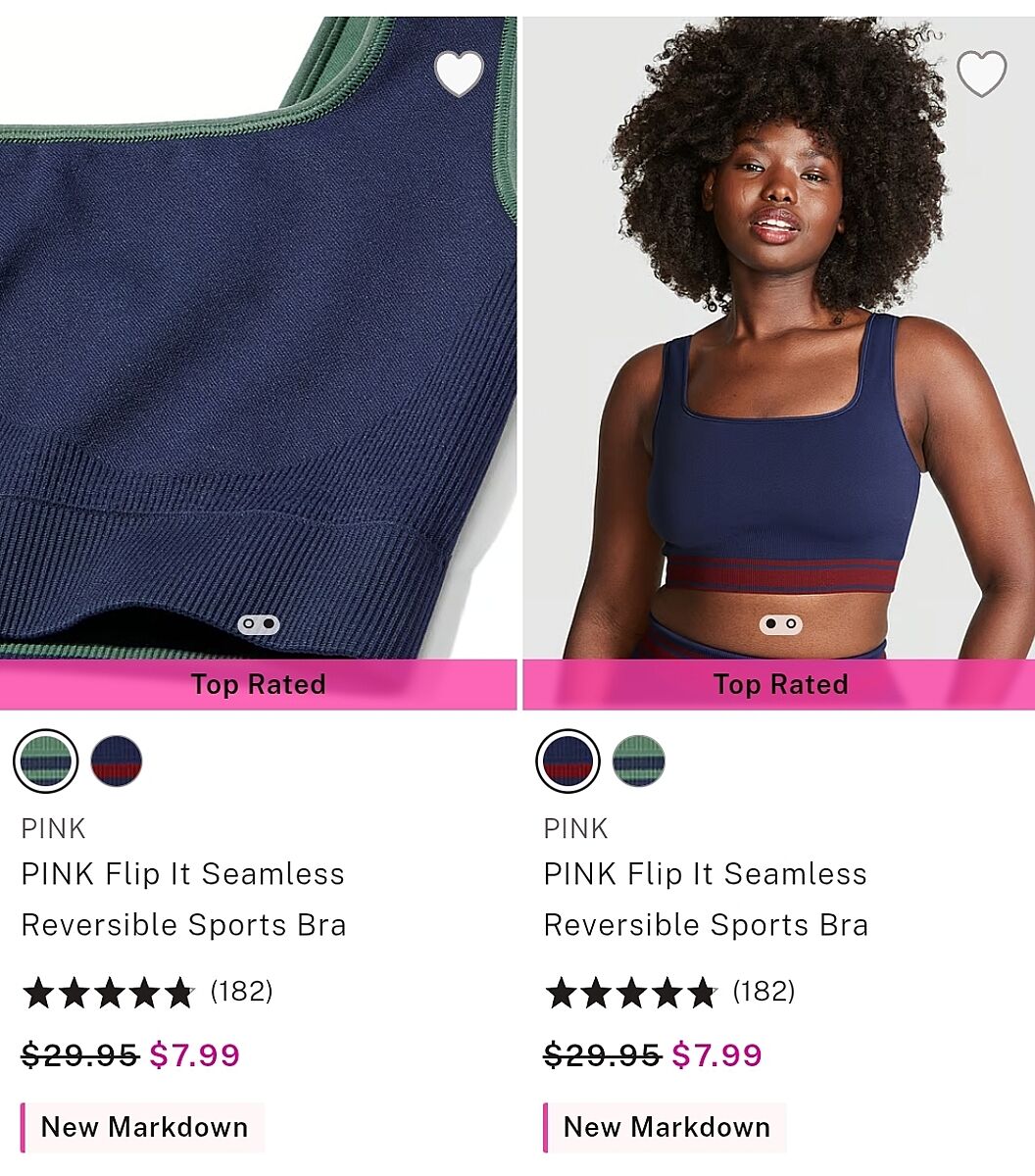Click right product $7.99 sale price
The image size is (1035, 1176).
point(717,1055)
